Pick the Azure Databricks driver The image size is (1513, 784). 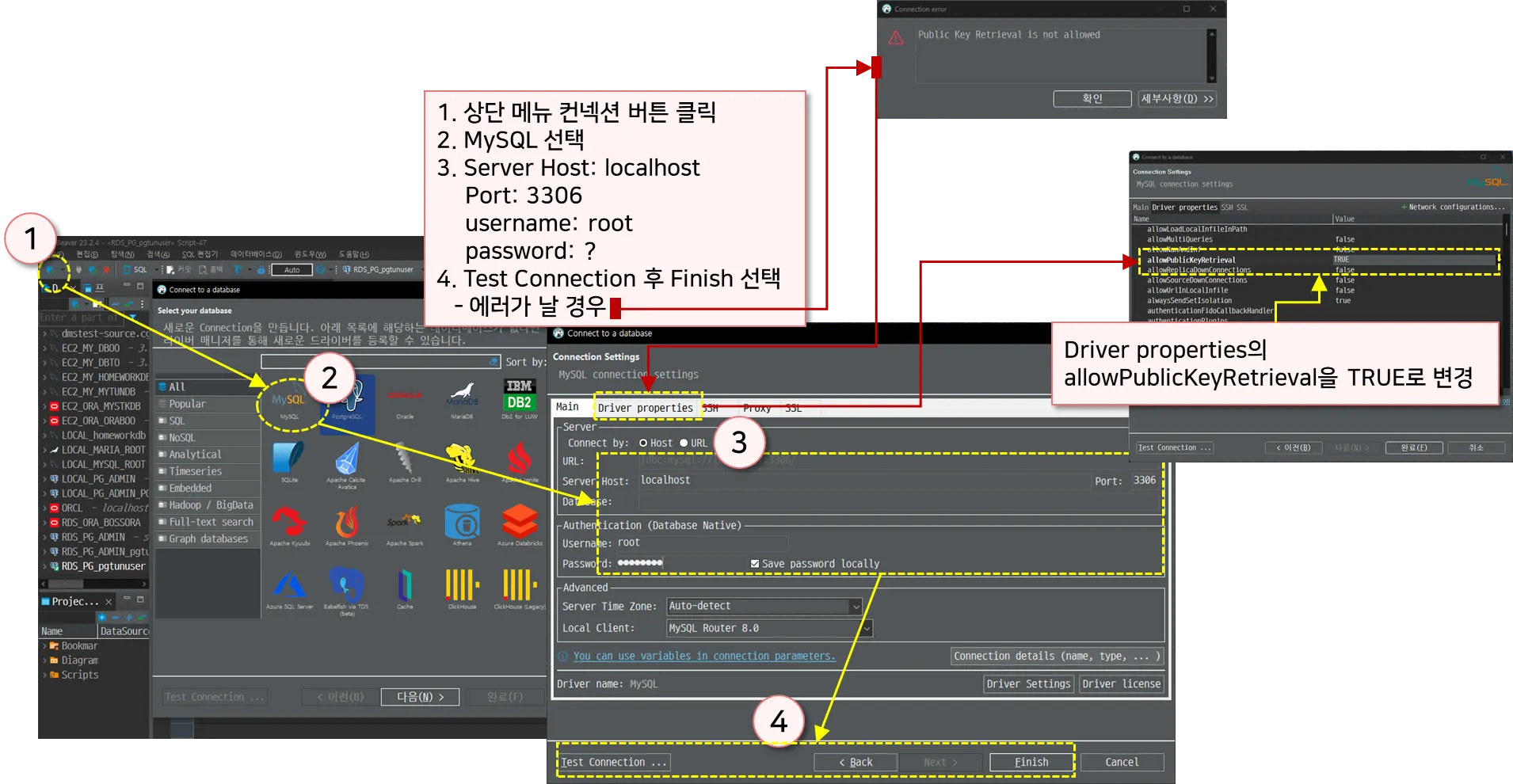click(519, 525)
